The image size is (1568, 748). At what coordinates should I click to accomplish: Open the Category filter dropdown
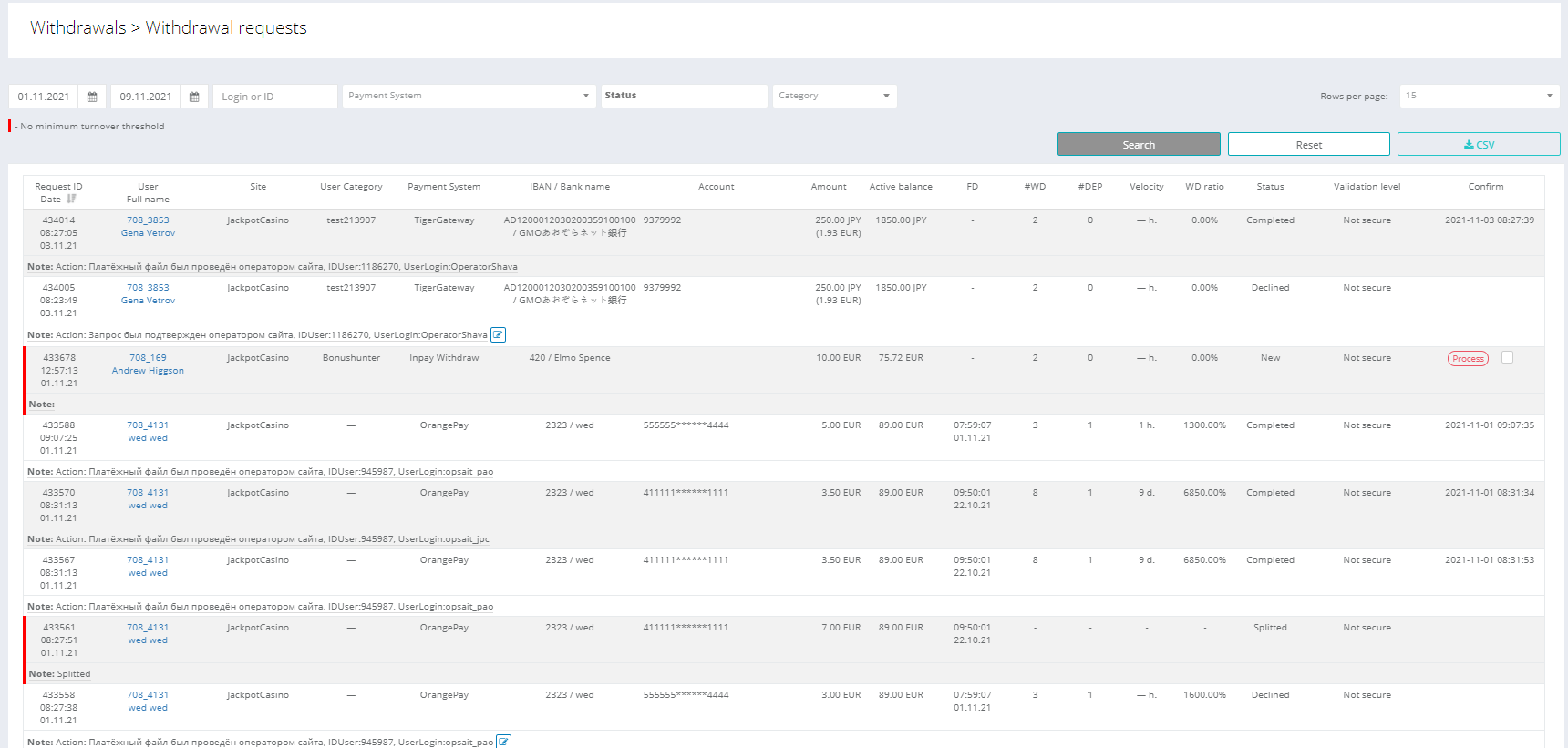(835, 96)
